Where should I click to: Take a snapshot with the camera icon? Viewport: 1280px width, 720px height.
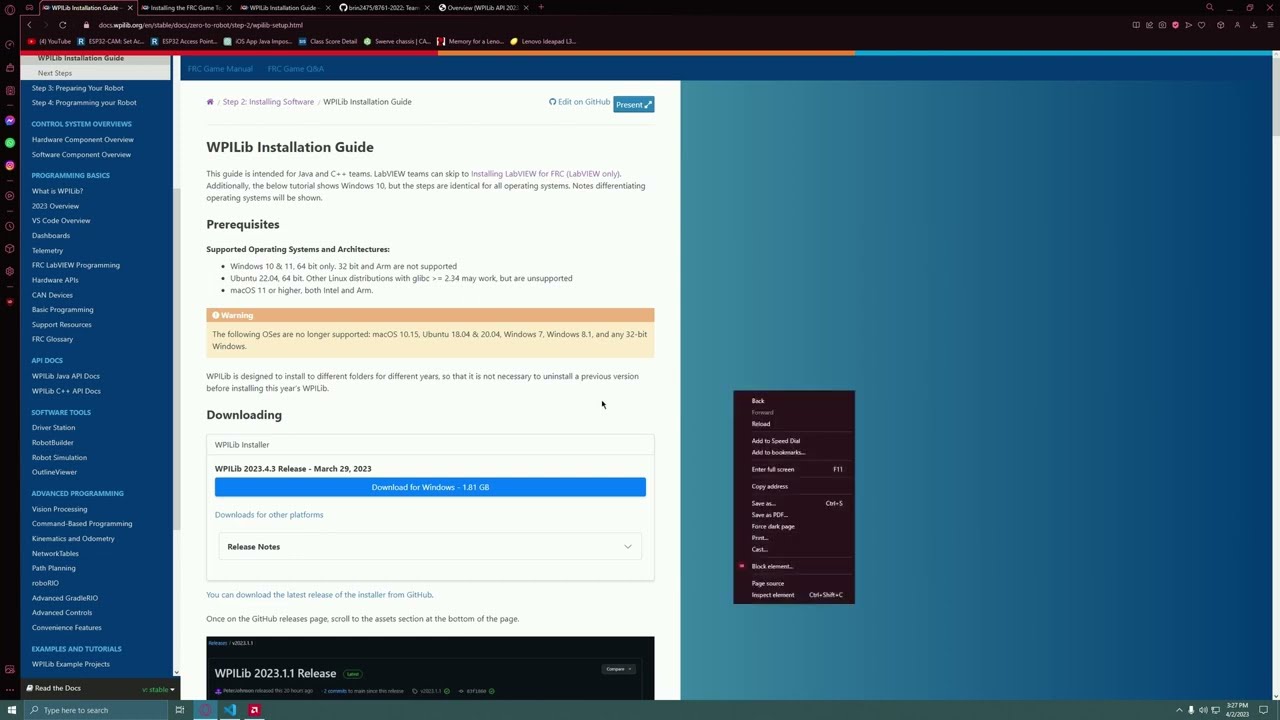point(1162,25)
